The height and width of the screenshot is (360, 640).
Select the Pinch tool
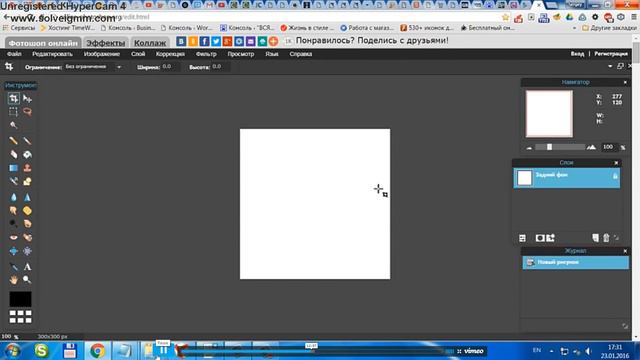point(27,251)
